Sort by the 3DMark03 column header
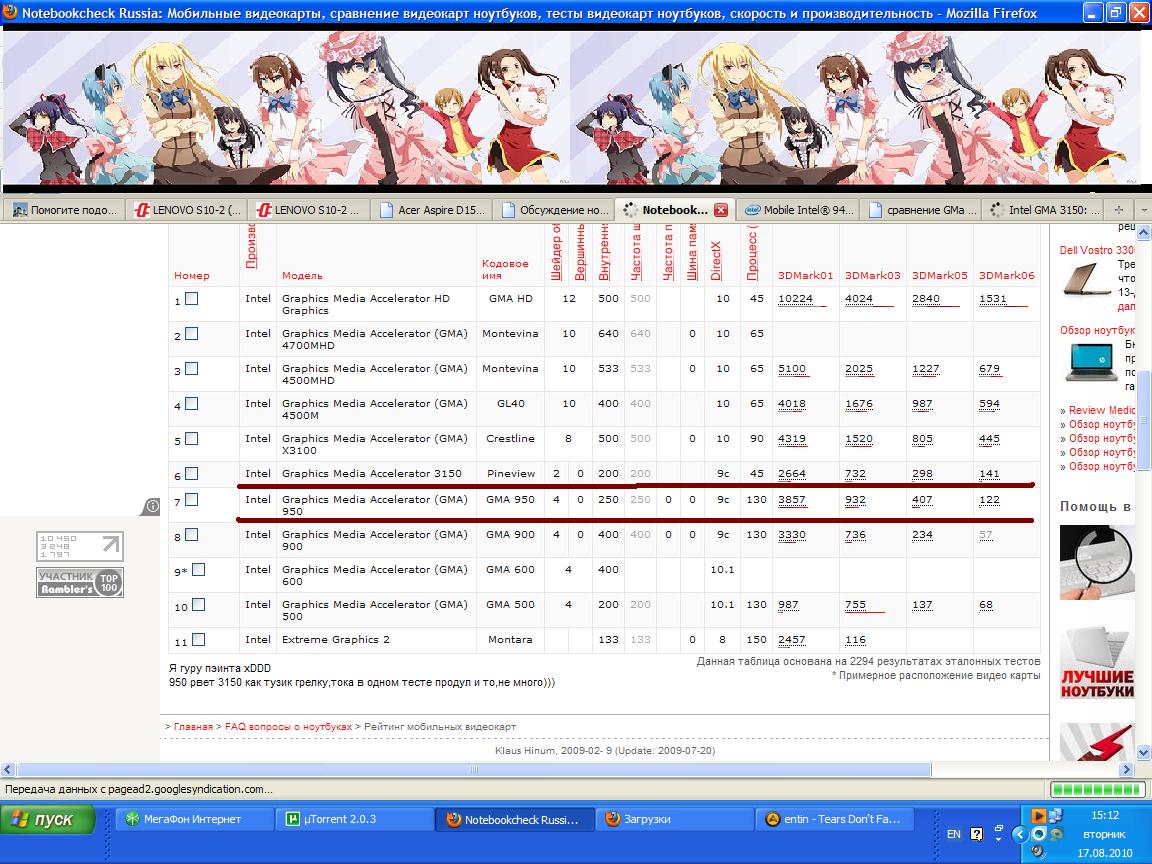This screenshot has width=1152, height=864. [872, 276]
